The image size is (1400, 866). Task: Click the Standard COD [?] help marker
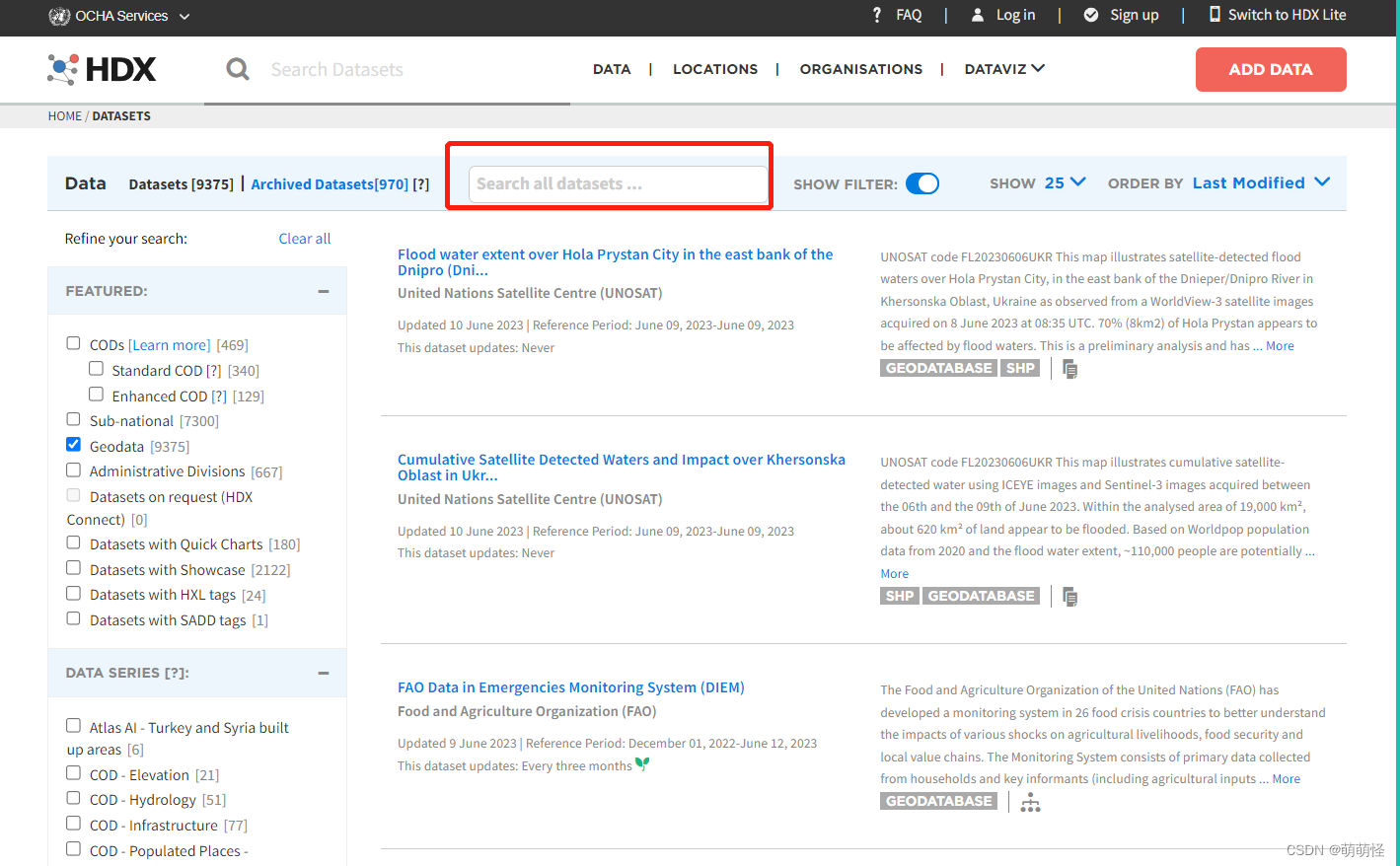click(214, 371)
